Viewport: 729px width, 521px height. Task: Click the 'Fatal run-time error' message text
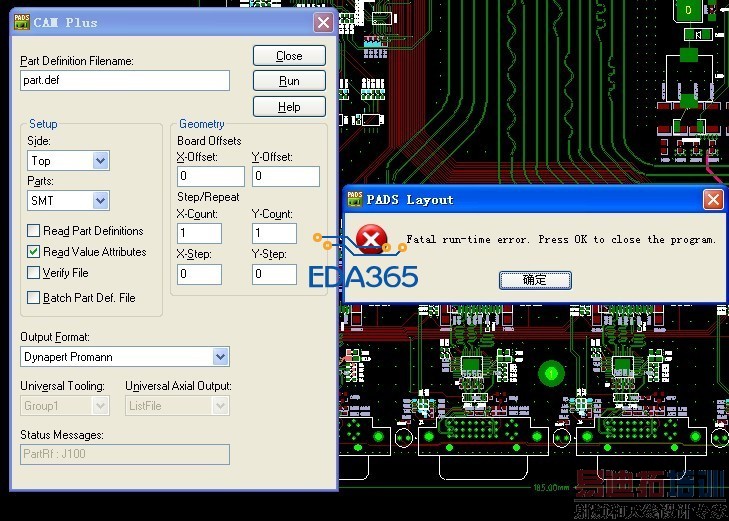(x=561, y=240)
